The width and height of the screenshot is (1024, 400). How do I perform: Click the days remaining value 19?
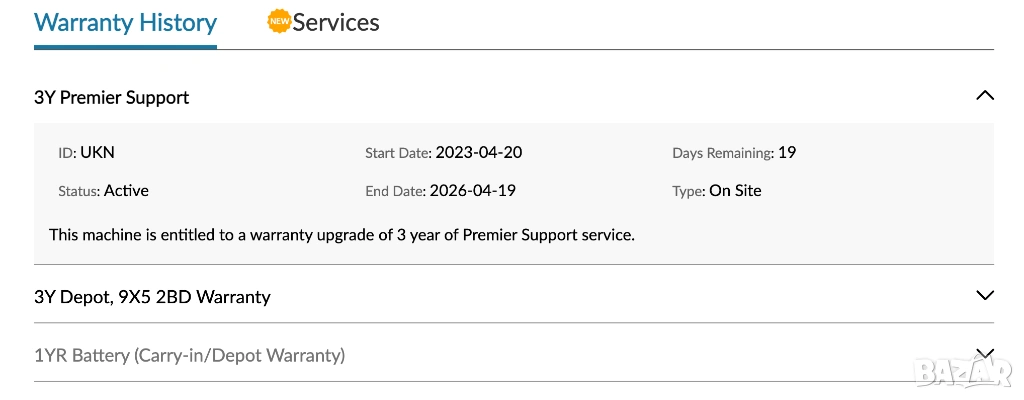point(787,153)
